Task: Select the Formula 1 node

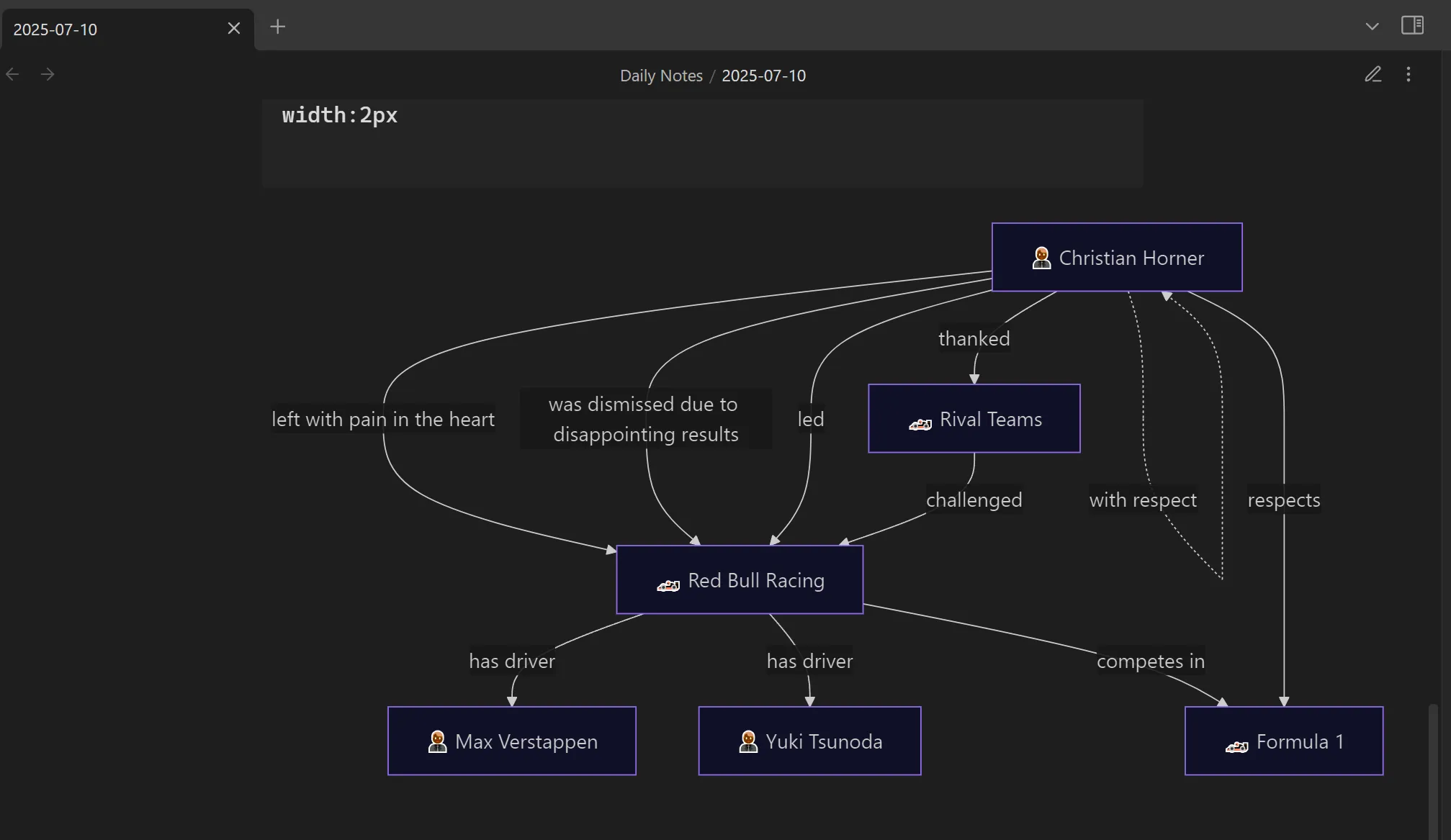Action: (x=1283, y=741)
